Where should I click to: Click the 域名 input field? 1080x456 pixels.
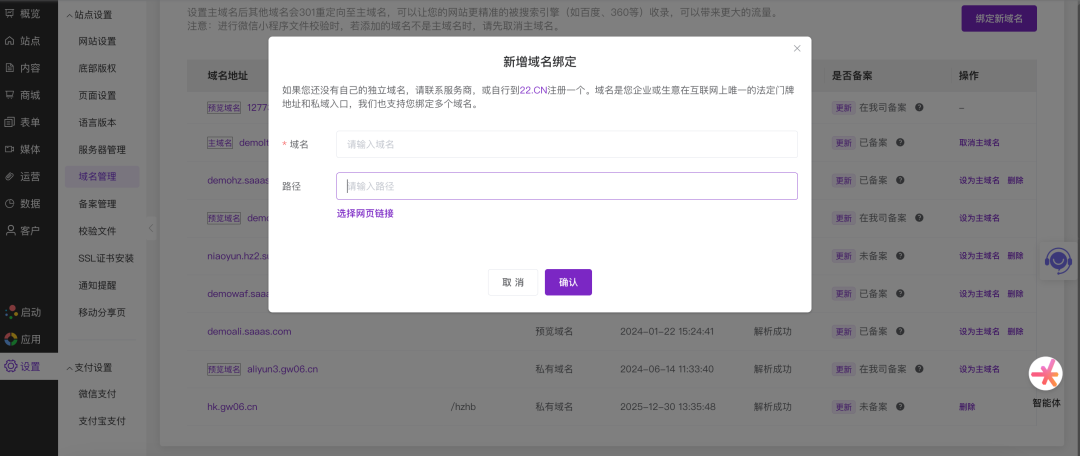tap(566, 144)
